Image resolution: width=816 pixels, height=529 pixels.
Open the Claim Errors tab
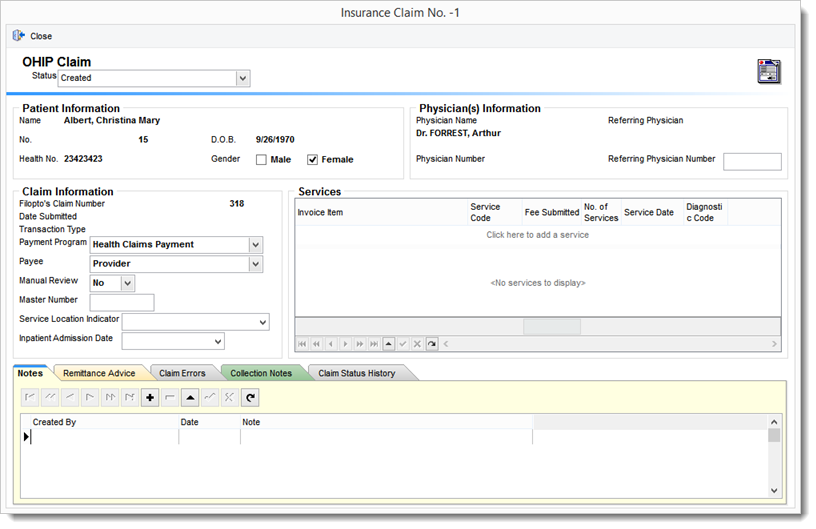coord(182,373)
